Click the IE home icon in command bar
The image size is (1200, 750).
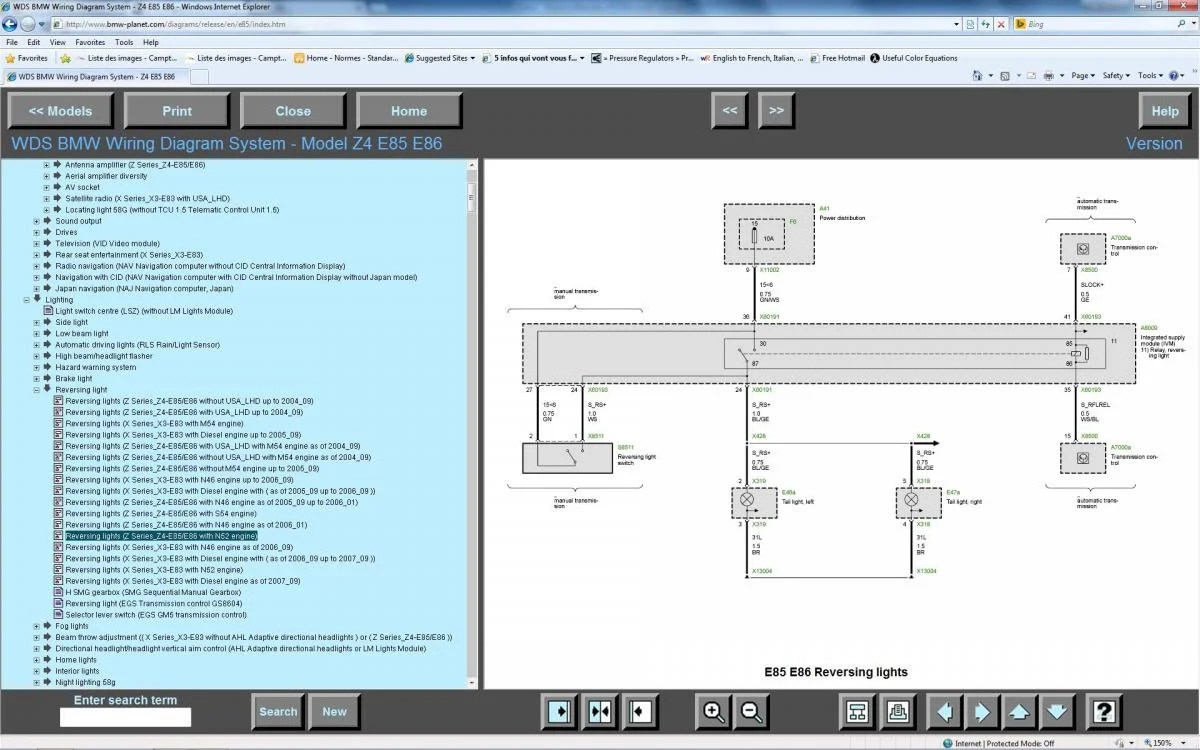pos(979,75)
